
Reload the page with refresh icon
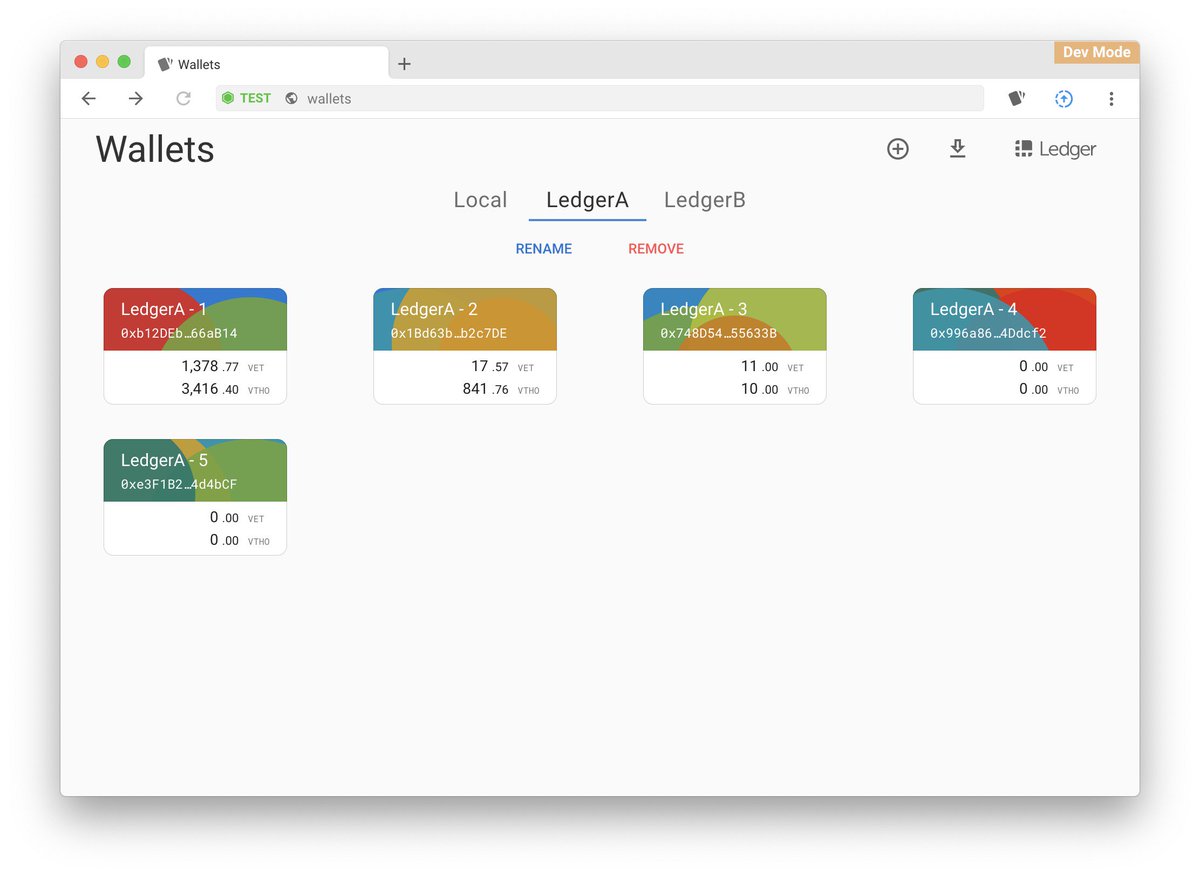coord(183,98)
